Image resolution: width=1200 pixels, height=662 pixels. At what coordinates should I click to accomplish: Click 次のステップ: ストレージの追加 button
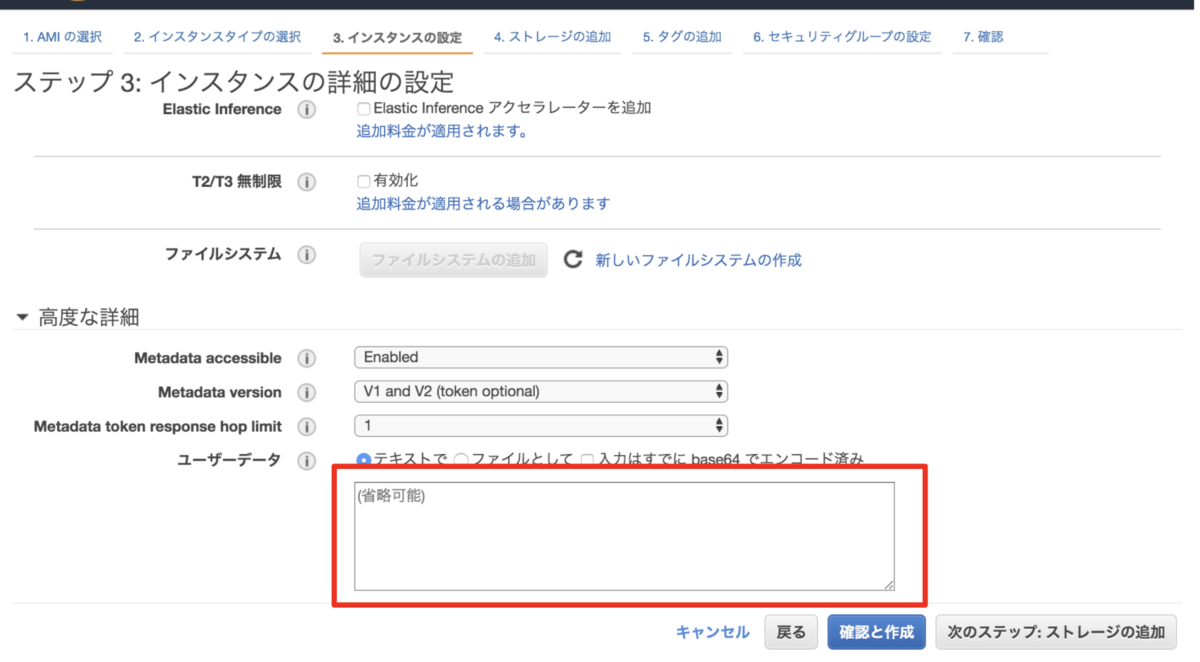coord(1056,632)
